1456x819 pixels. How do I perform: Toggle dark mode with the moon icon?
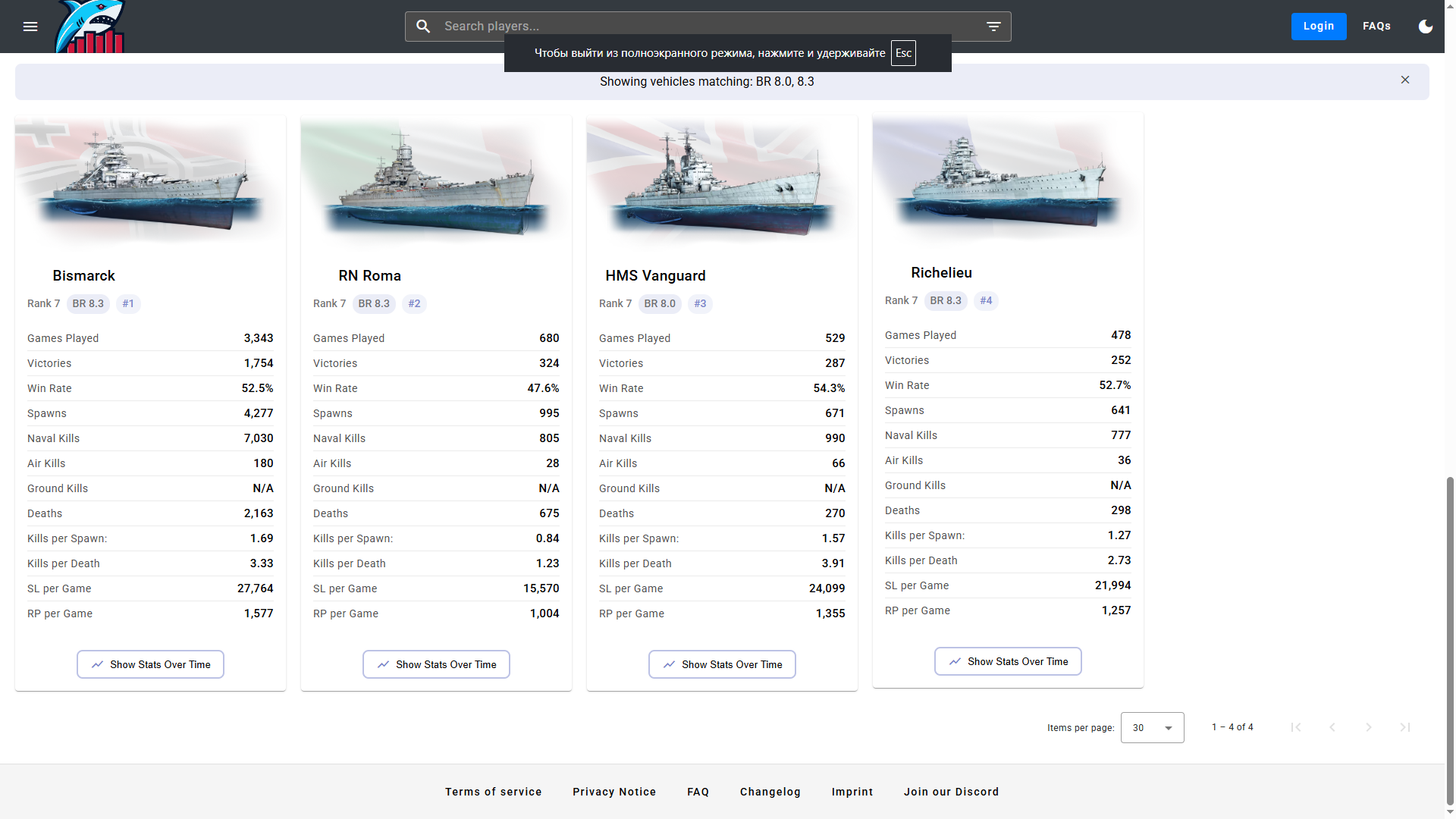1426,27
